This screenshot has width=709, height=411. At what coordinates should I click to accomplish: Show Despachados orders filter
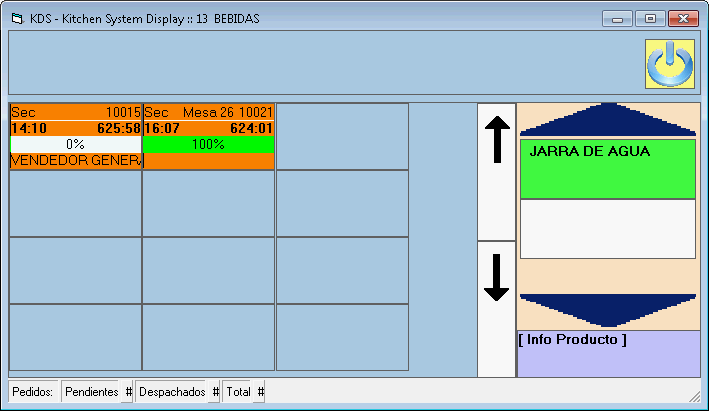(177, 392)
